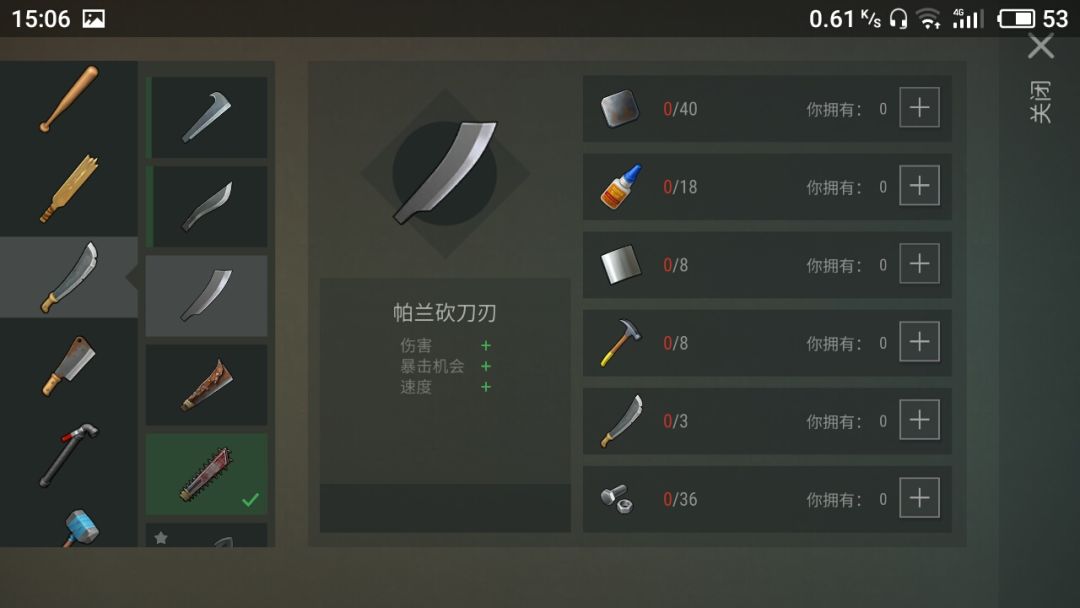
Task: Choose the second curved blade modification
Action: (x=207, y=207)
